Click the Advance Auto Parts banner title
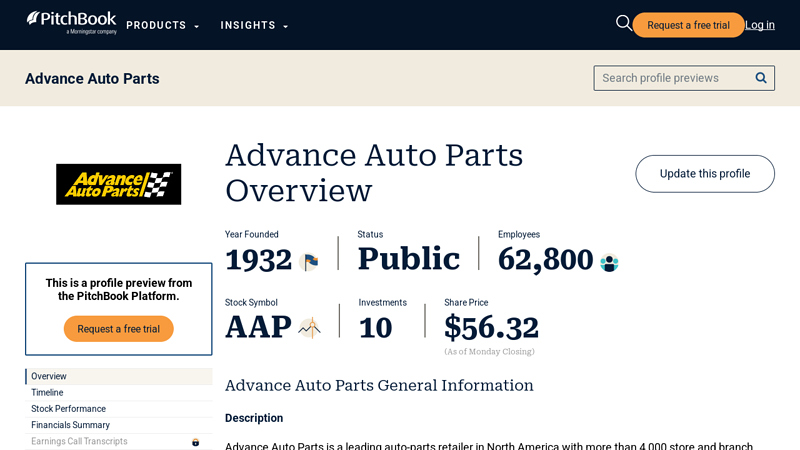The height and width of the screenshot is (450, 800). [x=92, y=79]
